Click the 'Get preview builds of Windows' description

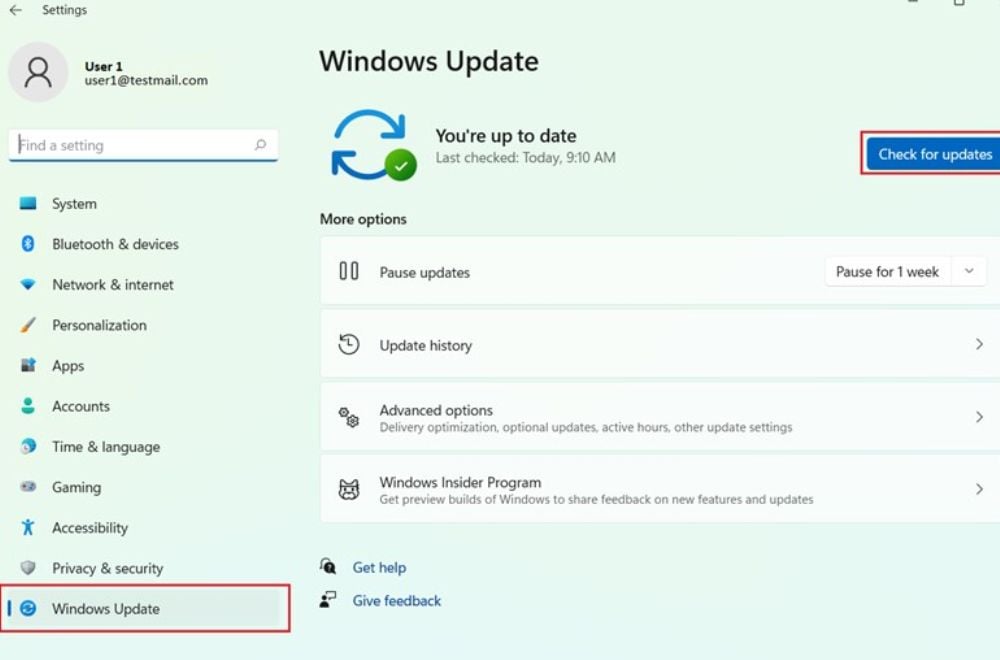pyautogui.click(x=596, y=499)
